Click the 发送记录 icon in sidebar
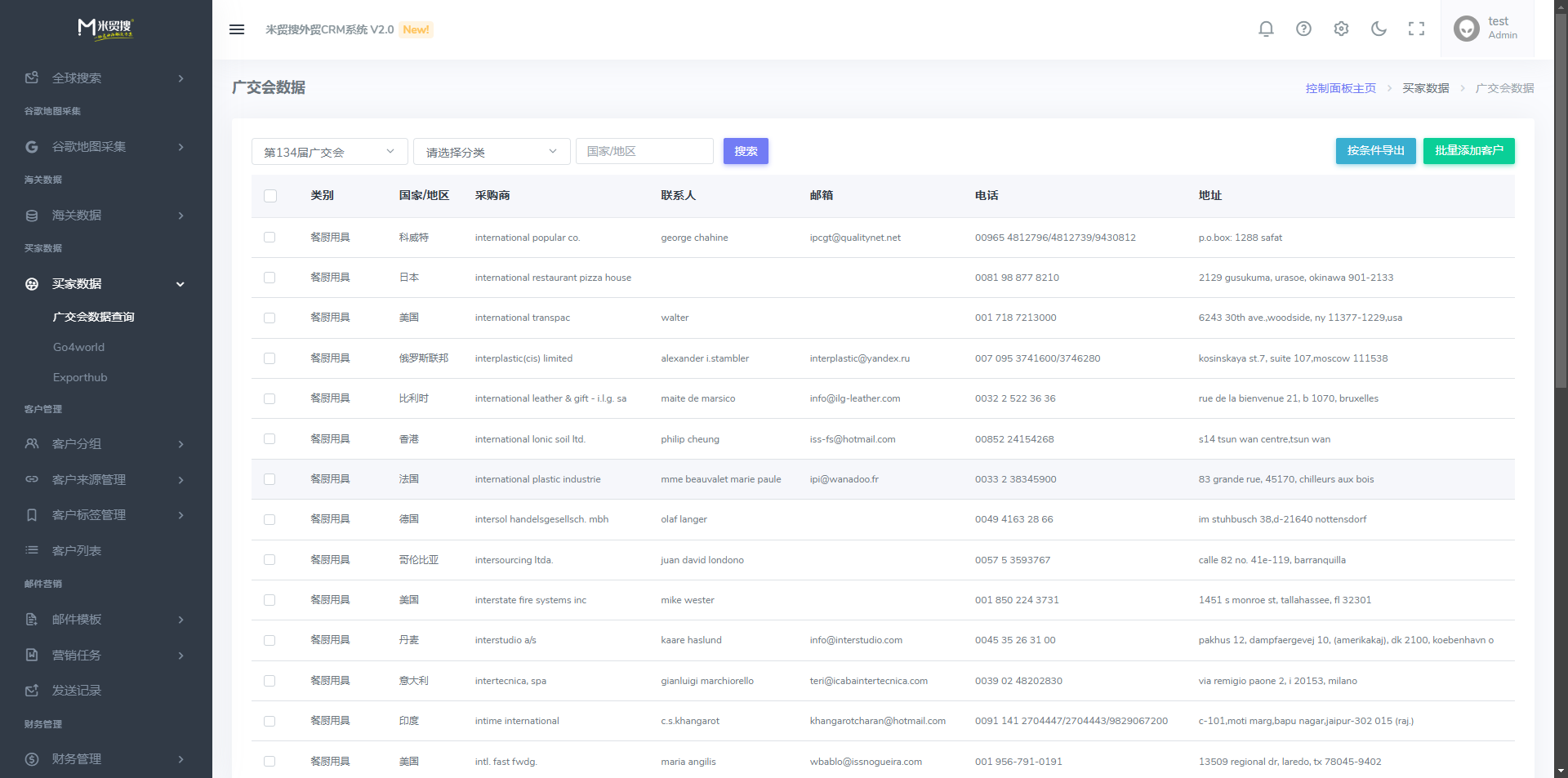 pyautogui.click(x=32, y=691)
